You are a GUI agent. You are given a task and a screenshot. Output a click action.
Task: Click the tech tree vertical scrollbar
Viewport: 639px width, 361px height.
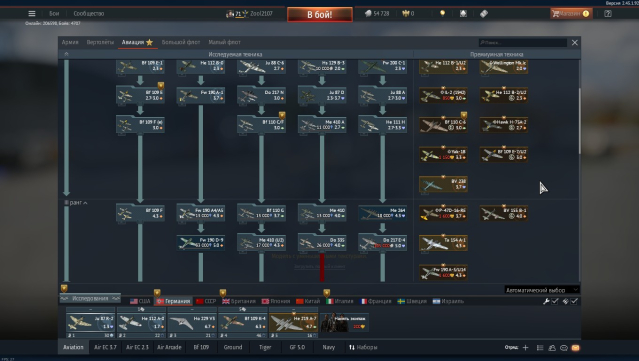point(579,121)
